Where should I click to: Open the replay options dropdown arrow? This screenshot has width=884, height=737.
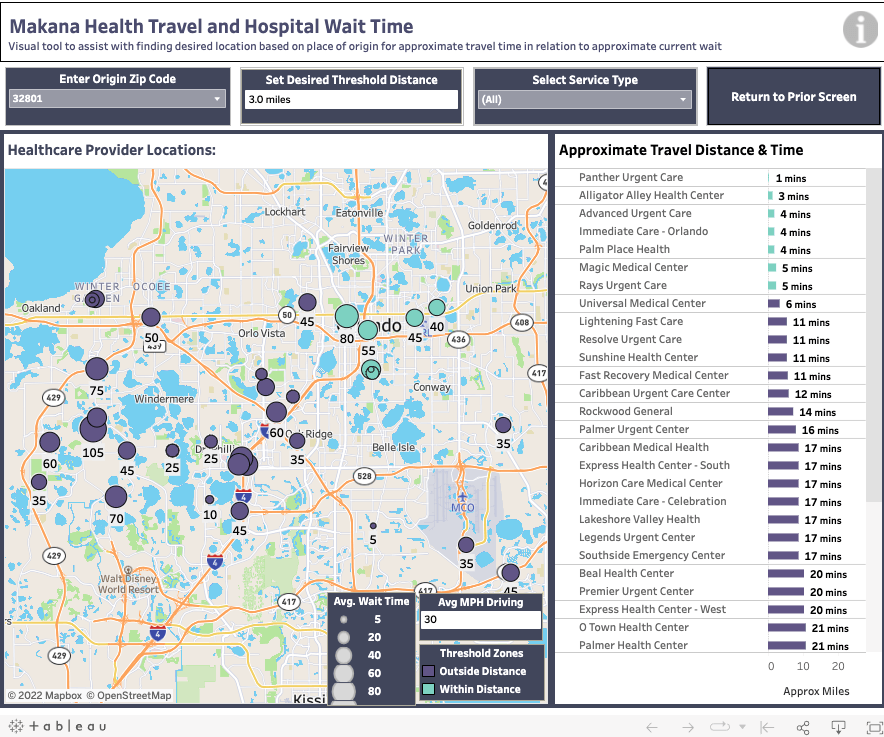tap(742, 727)
